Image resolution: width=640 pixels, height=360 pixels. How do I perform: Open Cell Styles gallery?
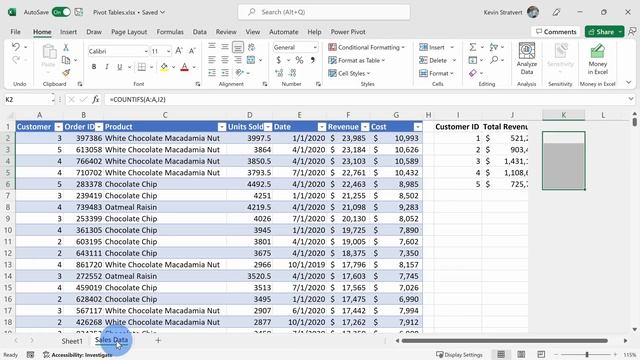point(349,73)
